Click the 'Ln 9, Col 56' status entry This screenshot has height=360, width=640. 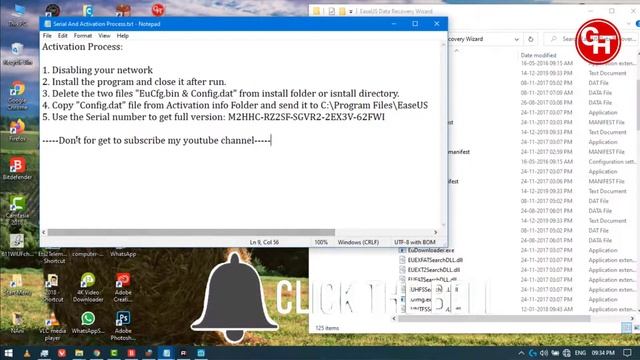click(264, 242)
